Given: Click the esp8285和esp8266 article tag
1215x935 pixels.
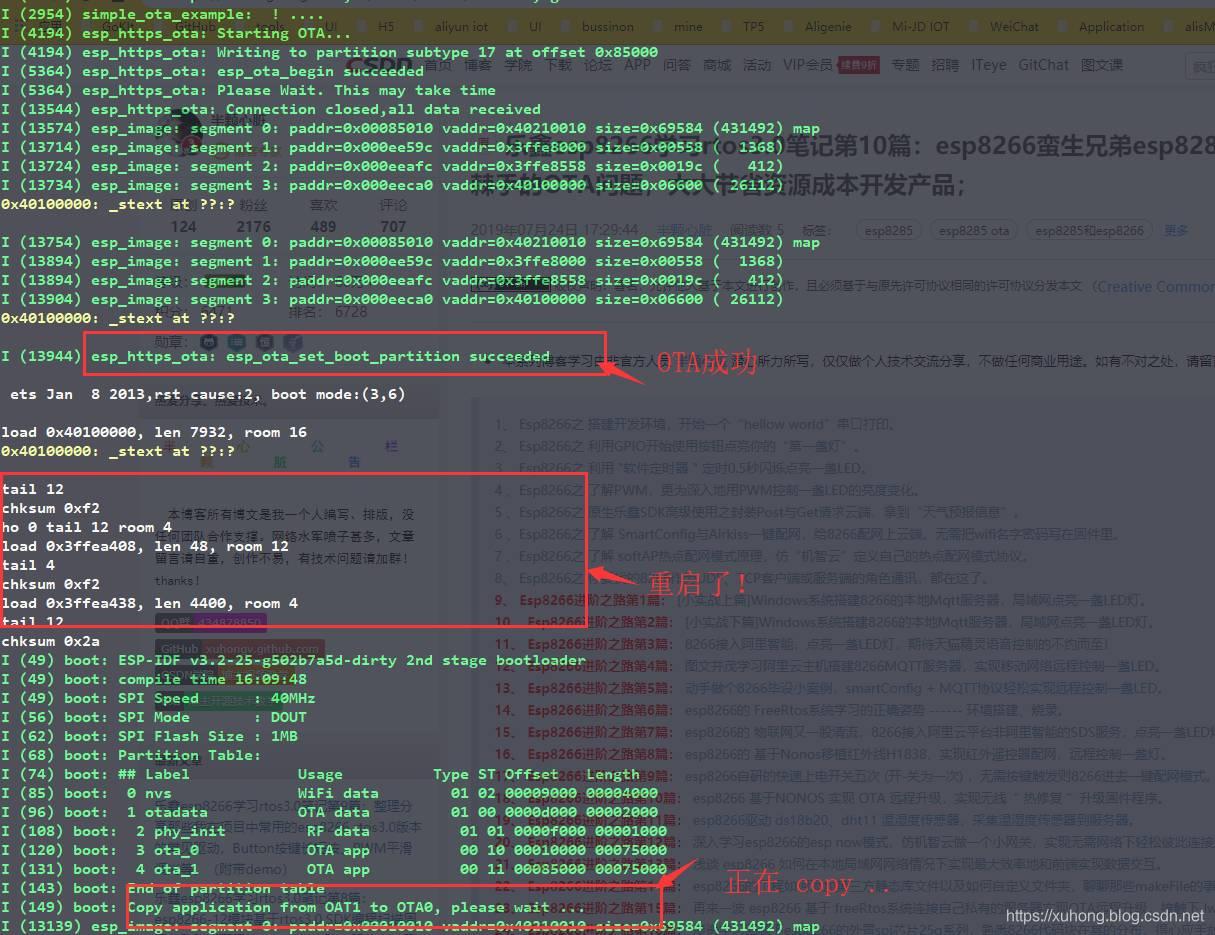Looking at the screenshot, I should pos(1089,230).
